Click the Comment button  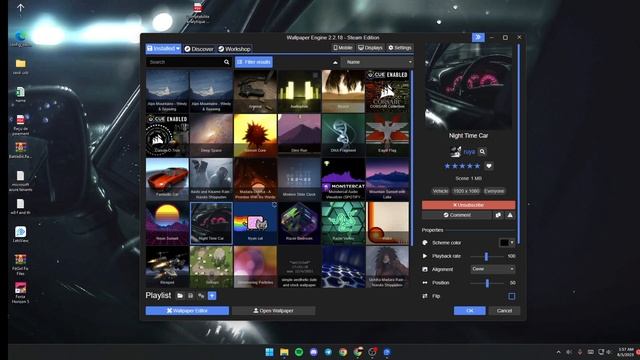(457, 215)
